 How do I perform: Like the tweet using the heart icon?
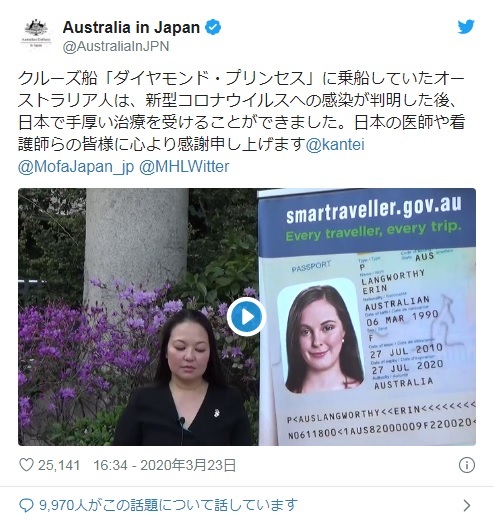click(x=26, y=465)
